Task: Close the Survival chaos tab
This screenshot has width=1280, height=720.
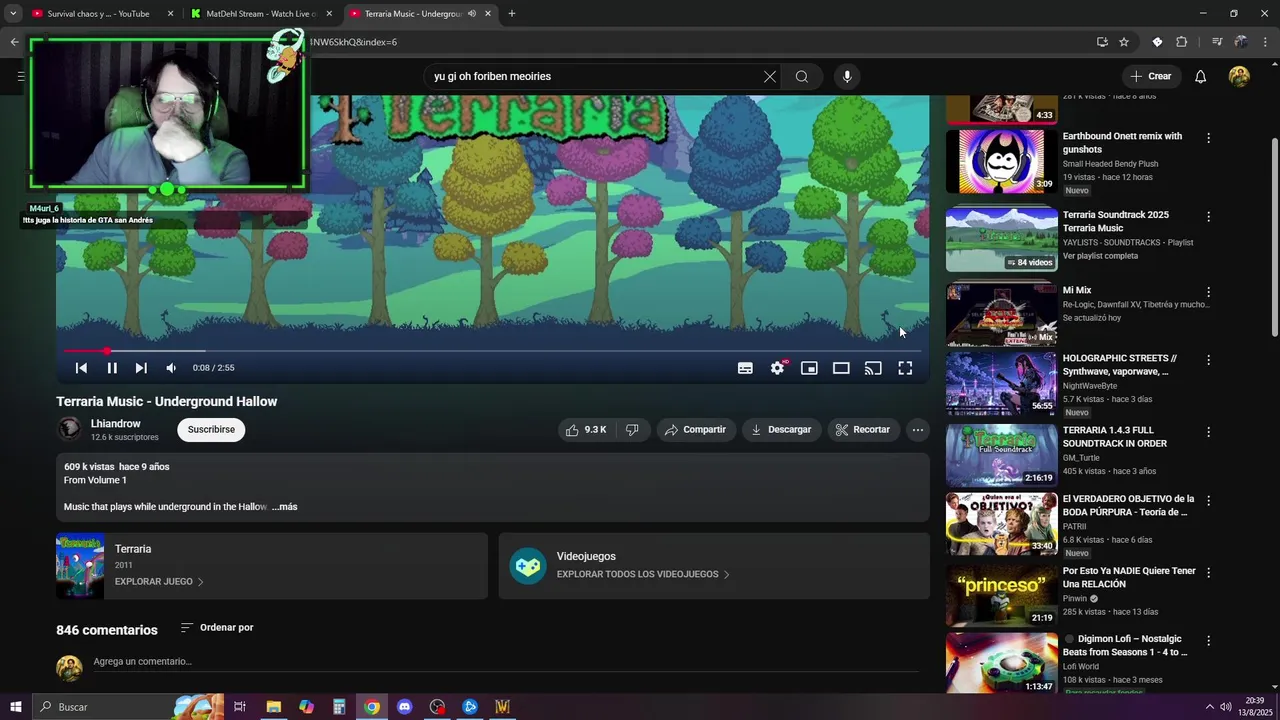Action: click(x=170, y=14)
